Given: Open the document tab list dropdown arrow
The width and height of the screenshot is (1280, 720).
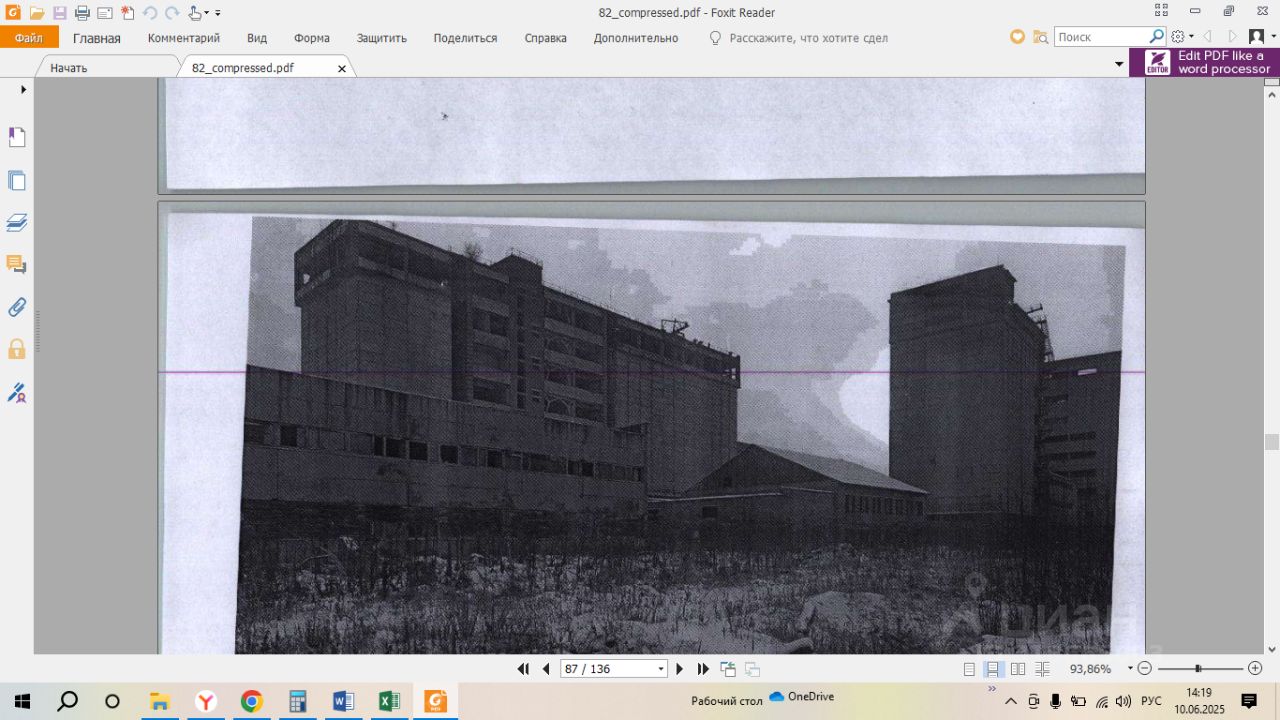Looking at the screenshot, I should point(1119,64).
